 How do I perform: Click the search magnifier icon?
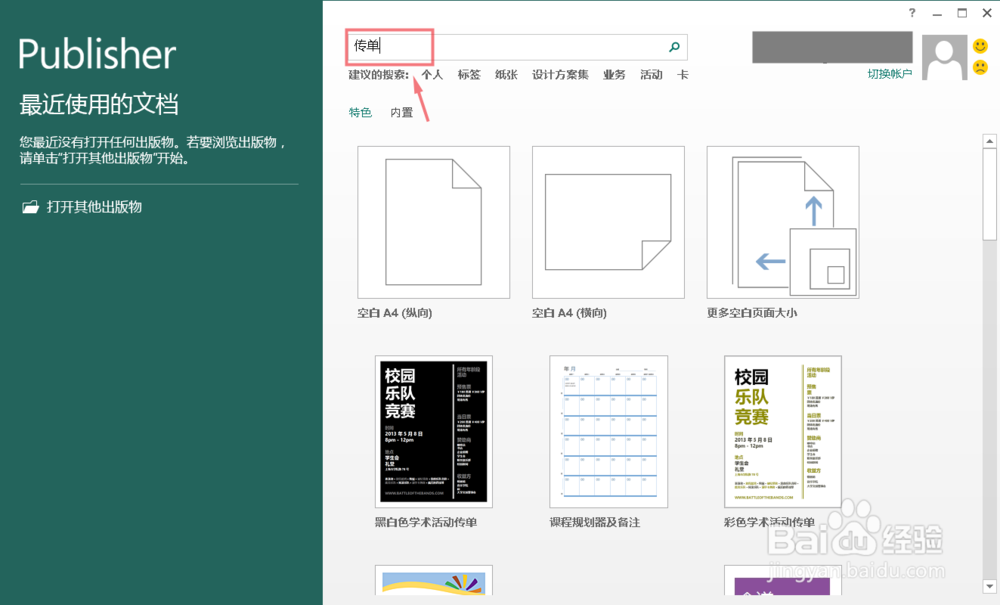click(674, 46)
